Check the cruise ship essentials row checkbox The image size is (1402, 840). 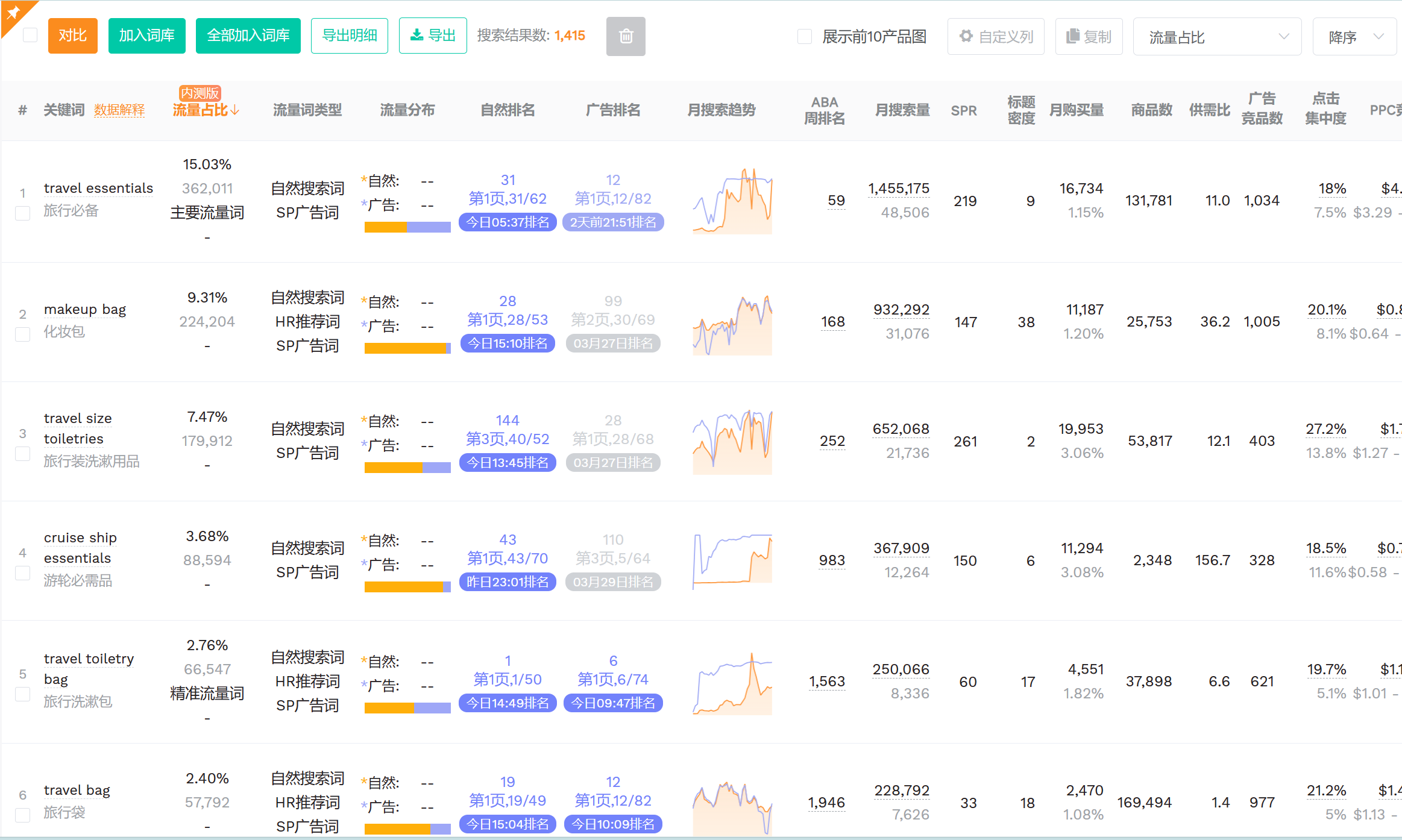23,573
